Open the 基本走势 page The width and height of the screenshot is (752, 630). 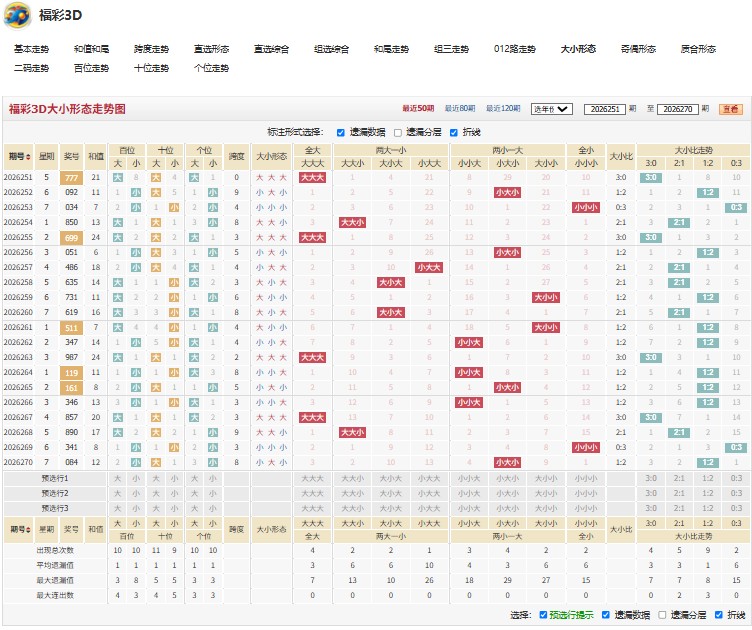click(x=31, y=49)
